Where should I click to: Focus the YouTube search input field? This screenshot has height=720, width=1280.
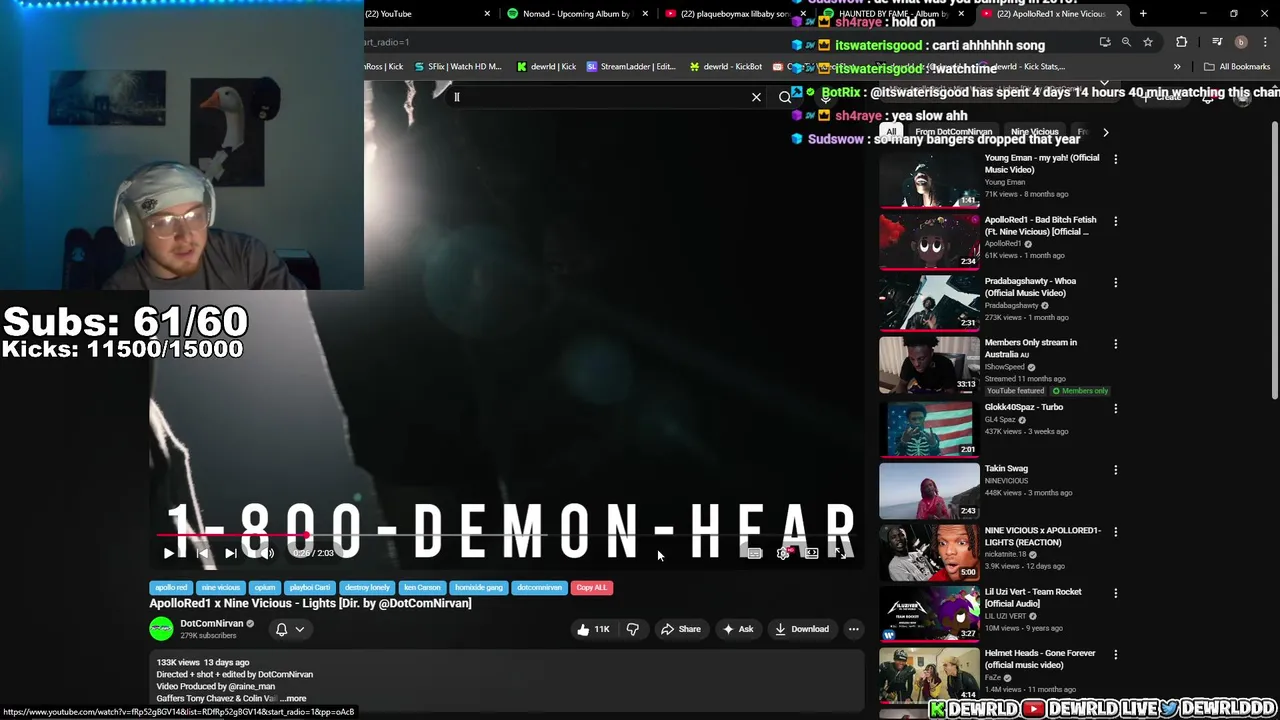pyautogui.click(x=600, y=97)
